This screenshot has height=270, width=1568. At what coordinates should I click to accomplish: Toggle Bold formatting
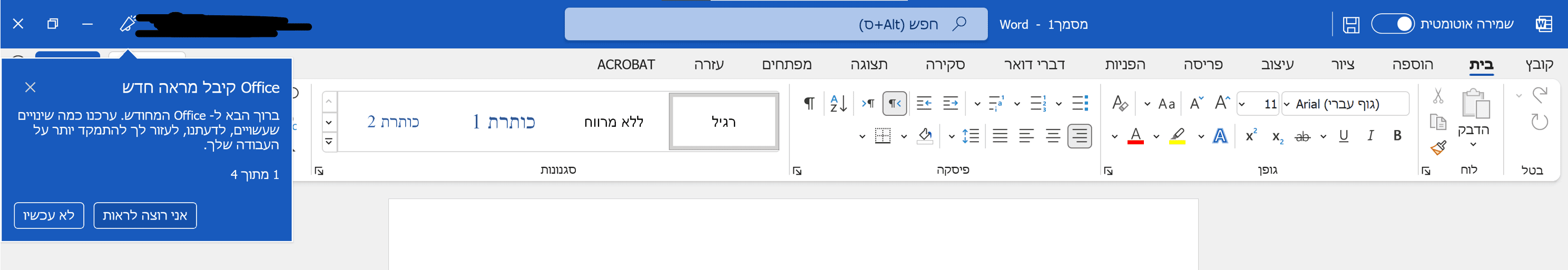(1398, 136)
